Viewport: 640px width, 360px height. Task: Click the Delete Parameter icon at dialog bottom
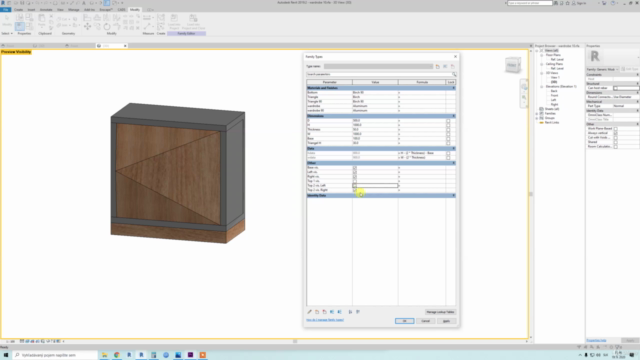point(324,312)
